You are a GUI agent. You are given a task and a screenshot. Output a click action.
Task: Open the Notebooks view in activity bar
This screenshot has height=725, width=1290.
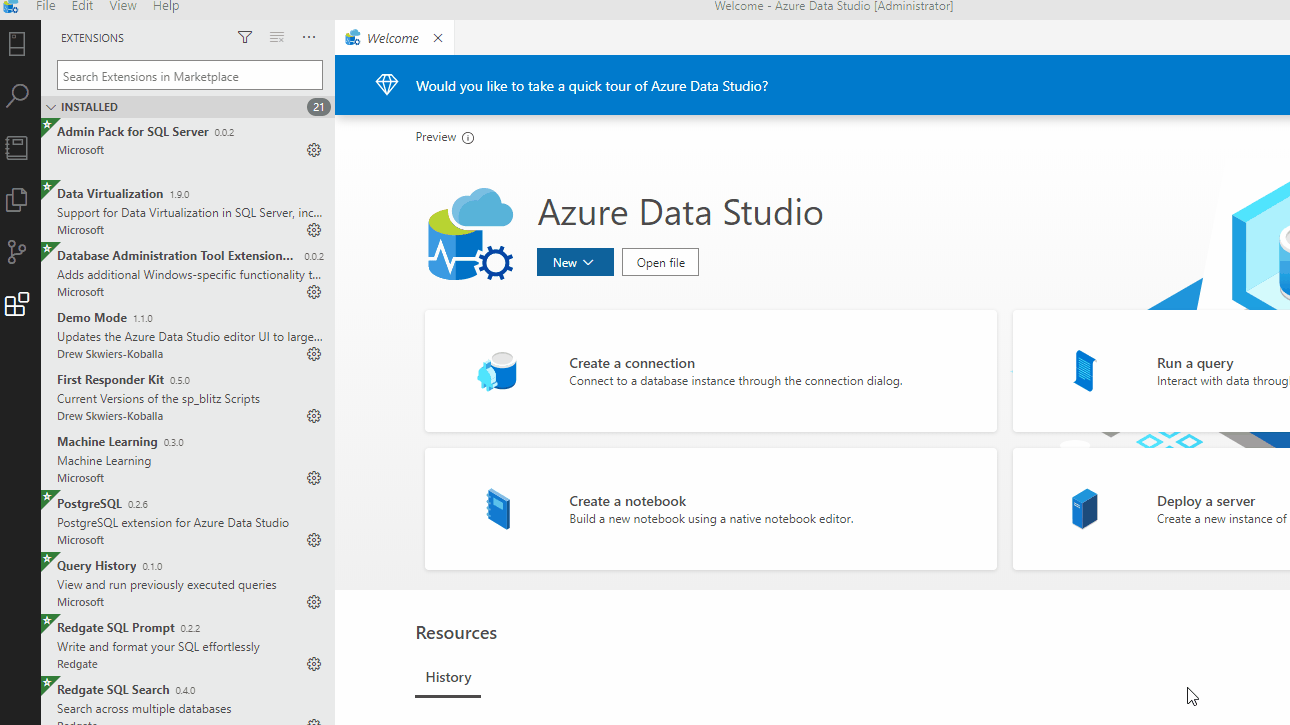tap(17, 148)
